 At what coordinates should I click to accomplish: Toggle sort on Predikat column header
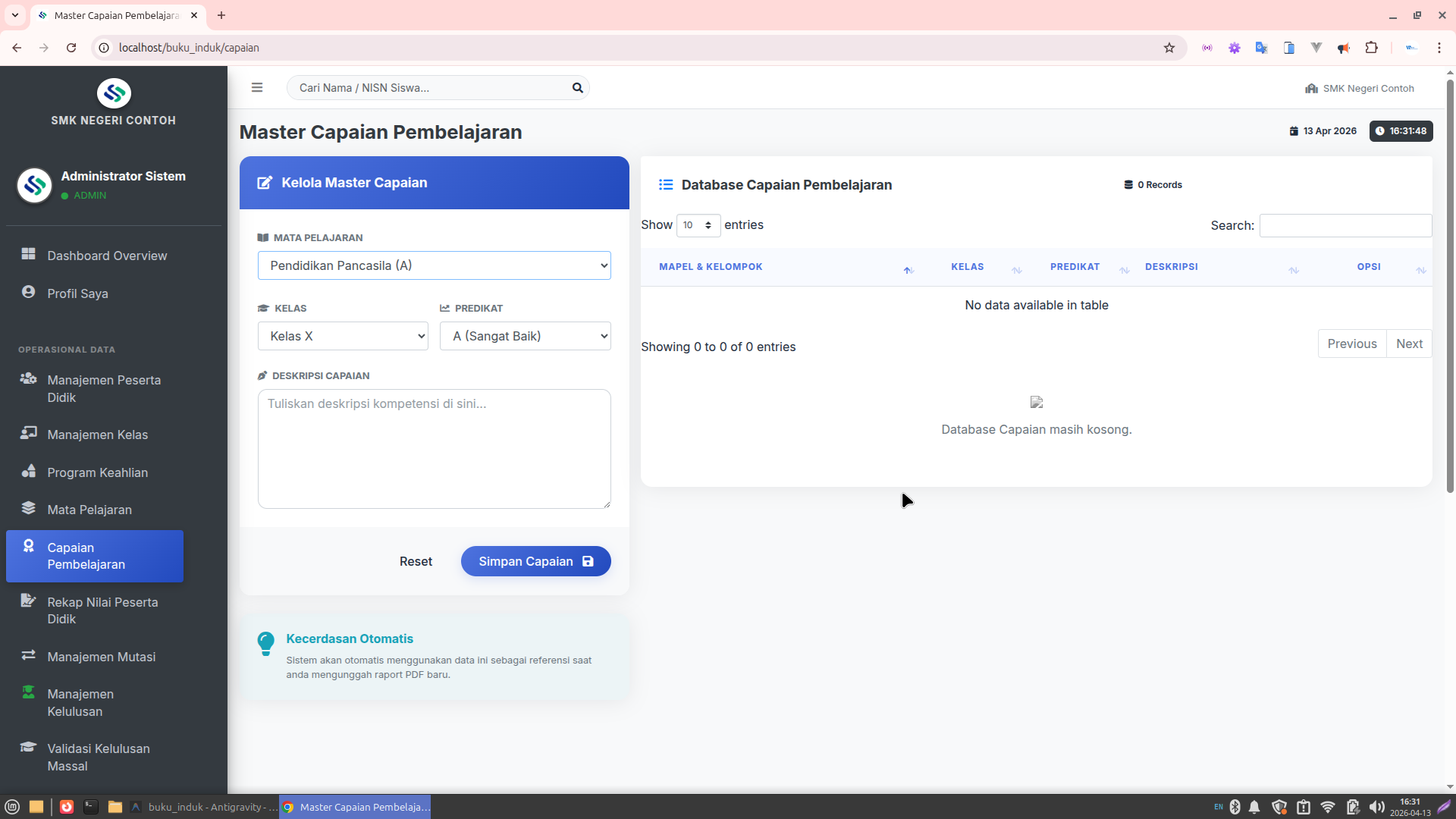click(x=1075, y=267)
